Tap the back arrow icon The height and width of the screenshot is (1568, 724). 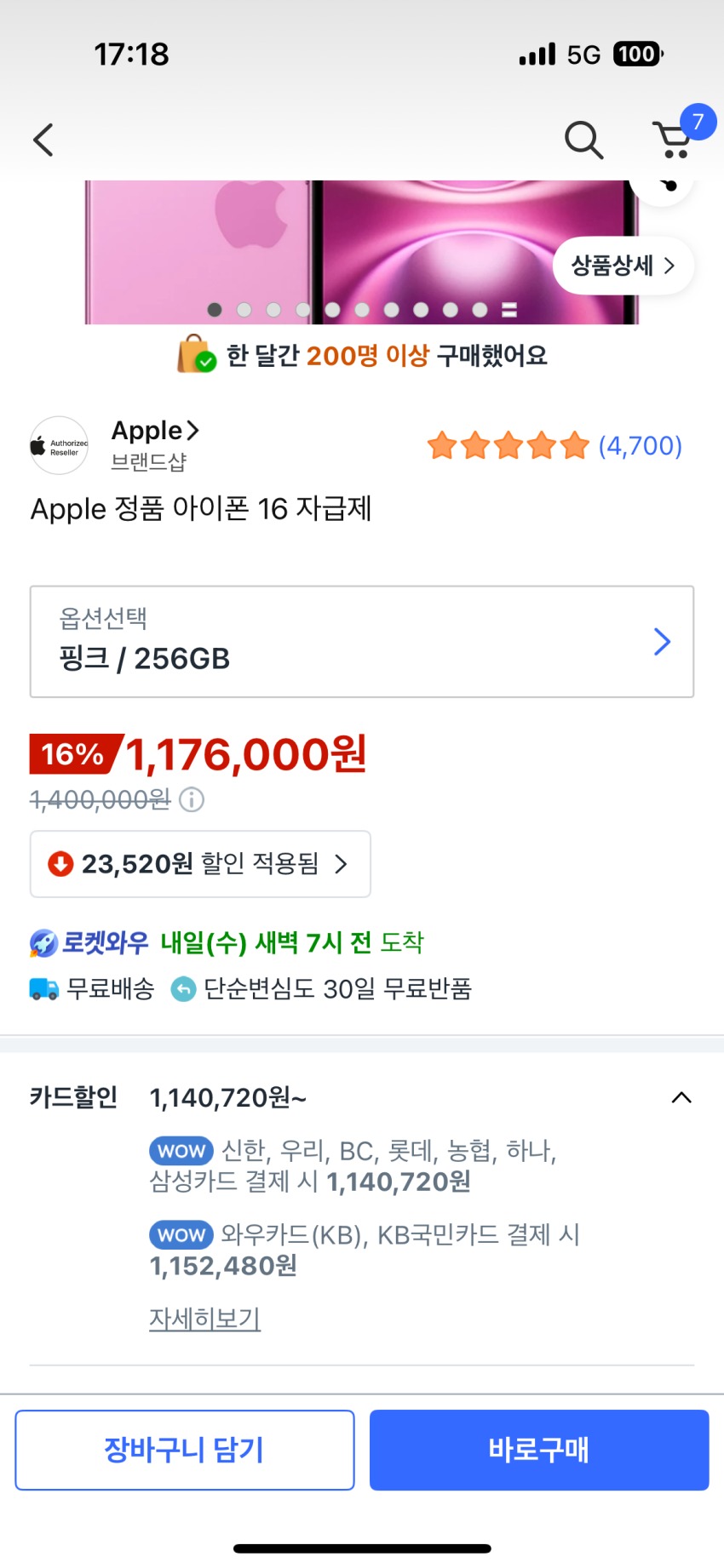43,140
